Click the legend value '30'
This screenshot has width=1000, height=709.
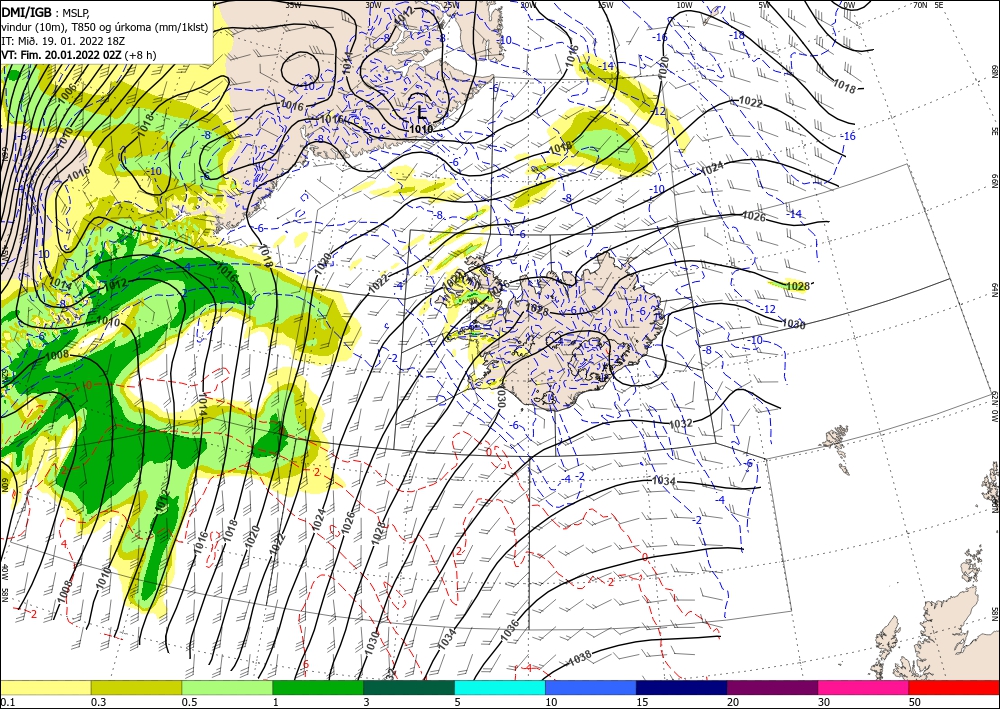[x=823, y=702]
